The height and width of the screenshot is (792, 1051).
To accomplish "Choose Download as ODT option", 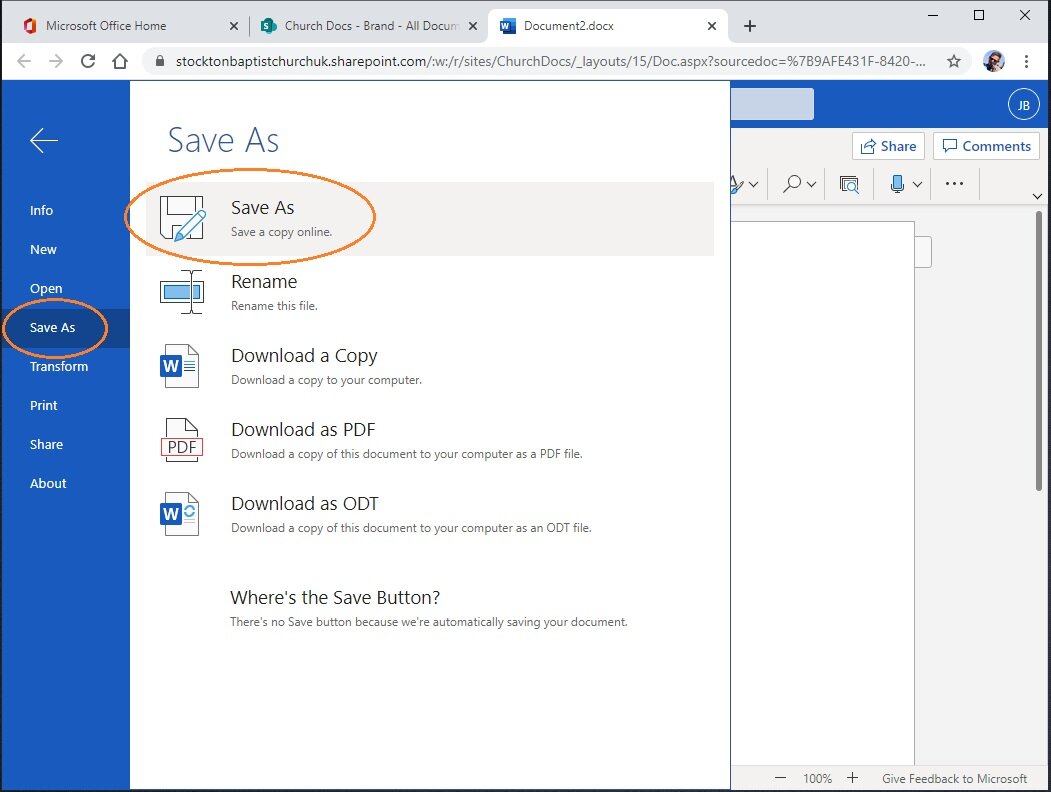I will pyautogui.click(x=430, y=514).
